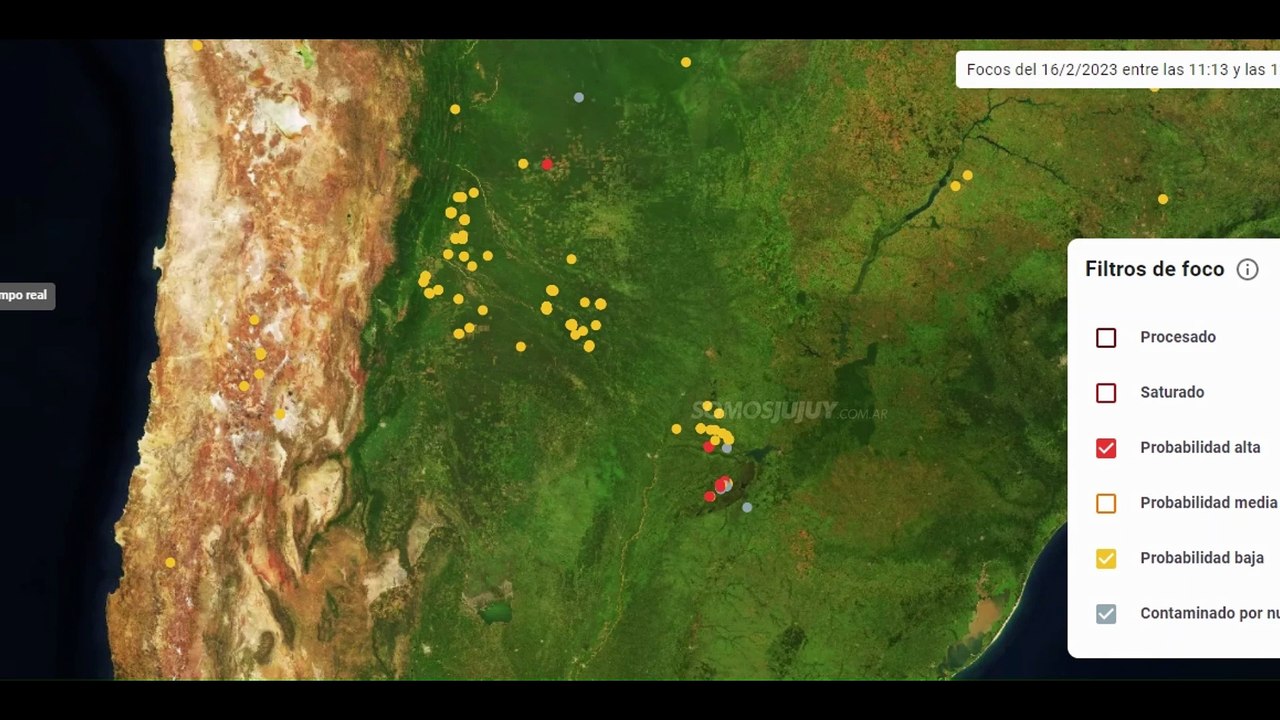Click the 'mpo real' real-time button
The height and width of the screenshot is (720, 1280).
tap(26, 295)
